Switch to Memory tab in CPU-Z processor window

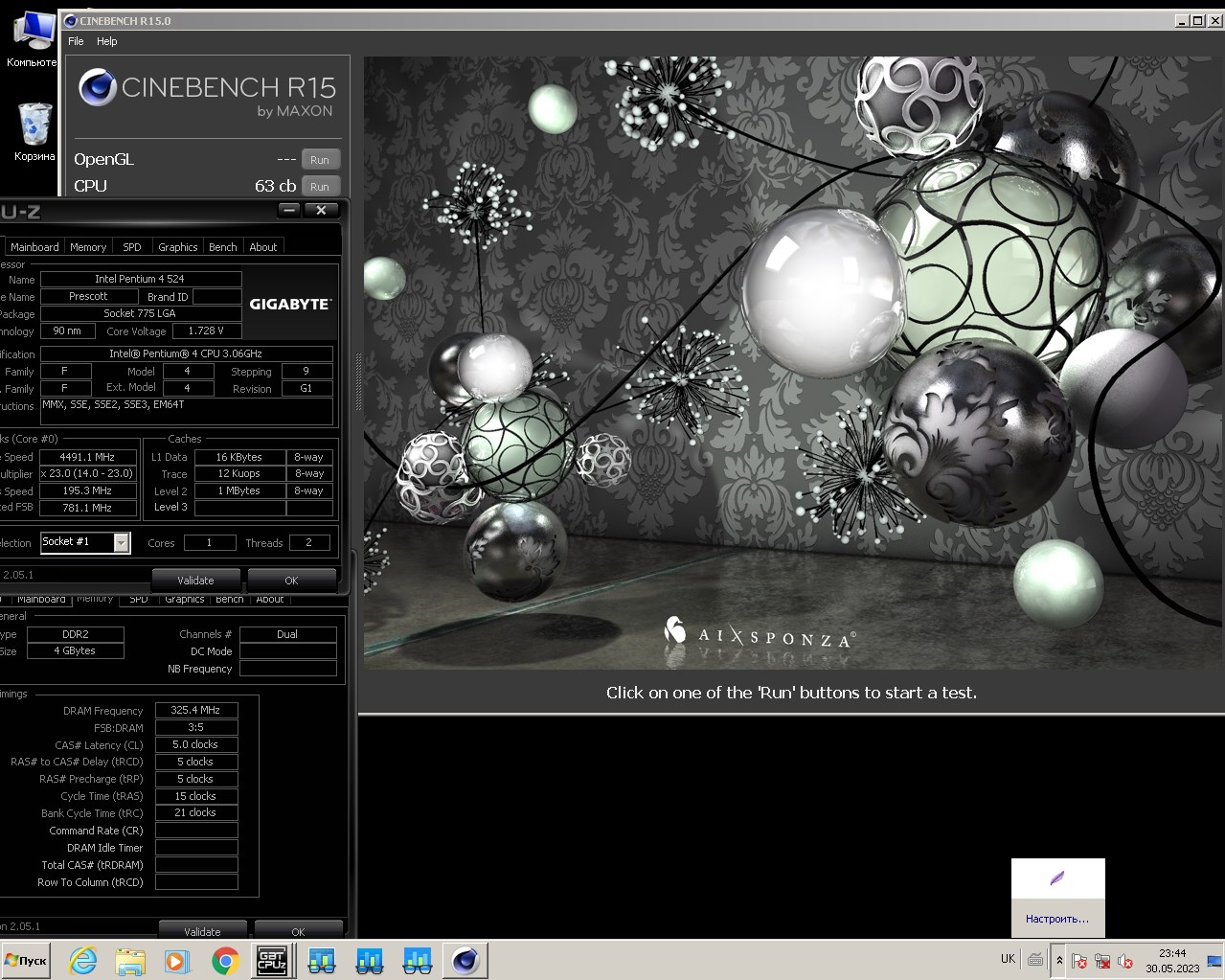coord(88,247)
